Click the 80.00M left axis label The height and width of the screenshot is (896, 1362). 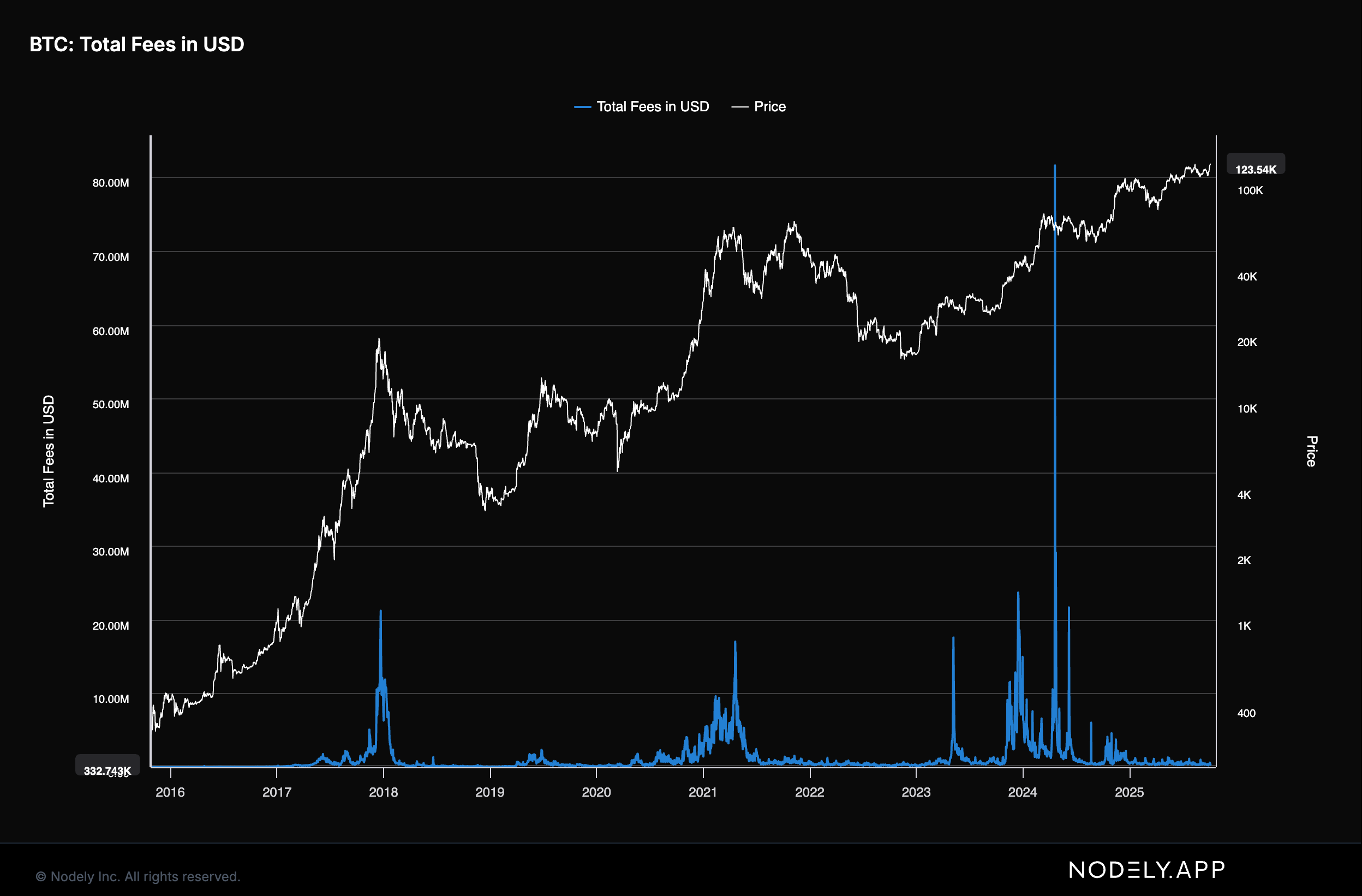(110, 182)
